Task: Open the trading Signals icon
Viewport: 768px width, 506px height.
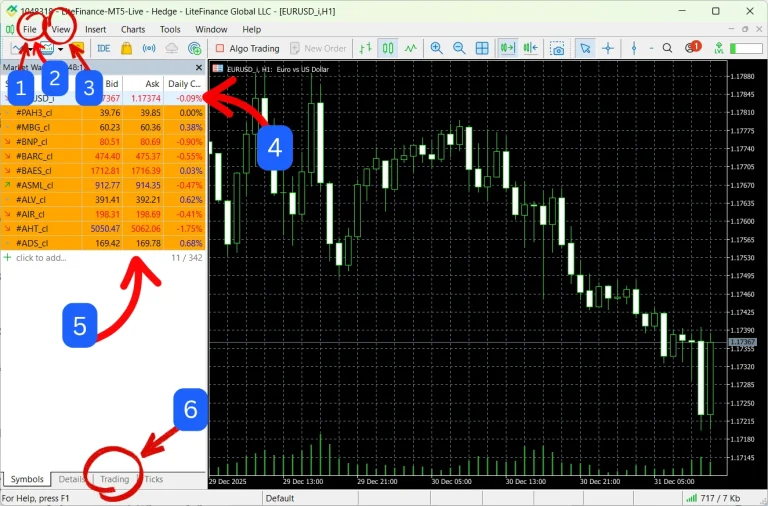Action: [x=149, y=48]
